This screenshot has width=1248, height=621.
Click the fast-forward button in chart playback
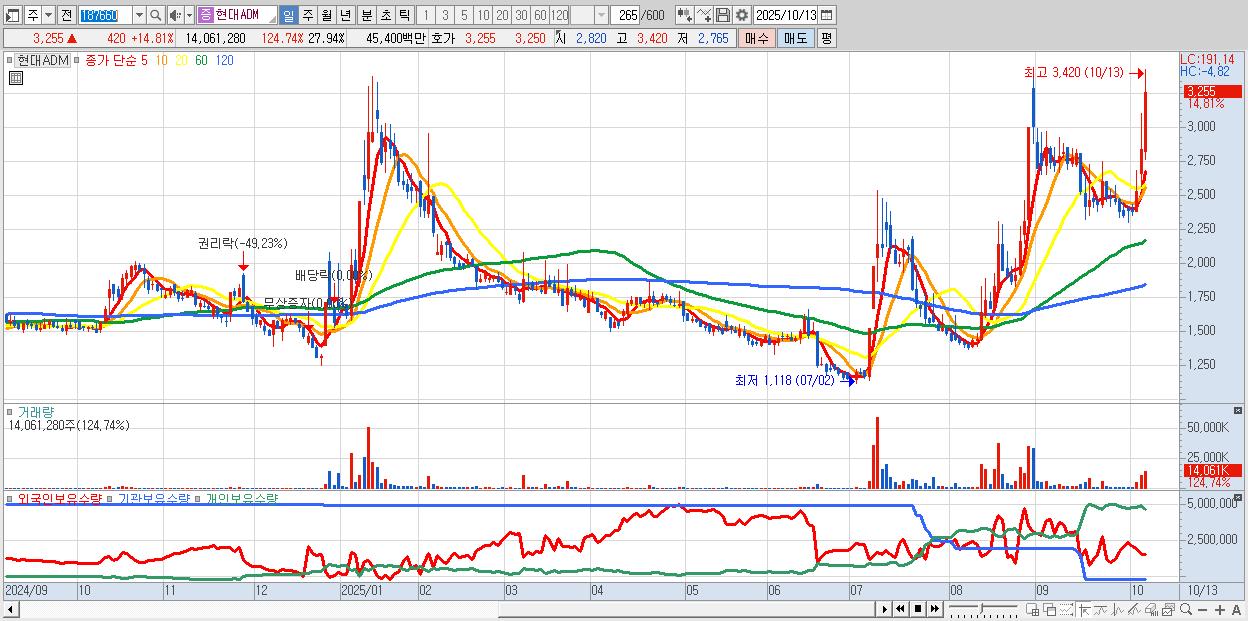pos(934,609)
